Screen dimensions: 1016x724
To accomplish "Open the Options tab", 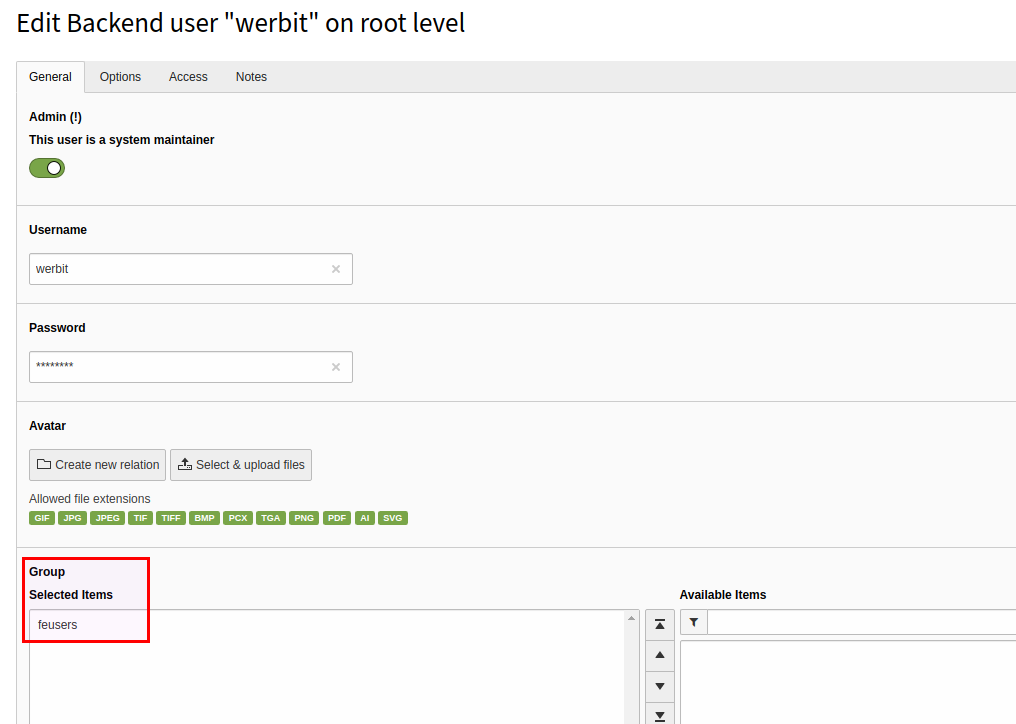I will [x=120, y=77].
